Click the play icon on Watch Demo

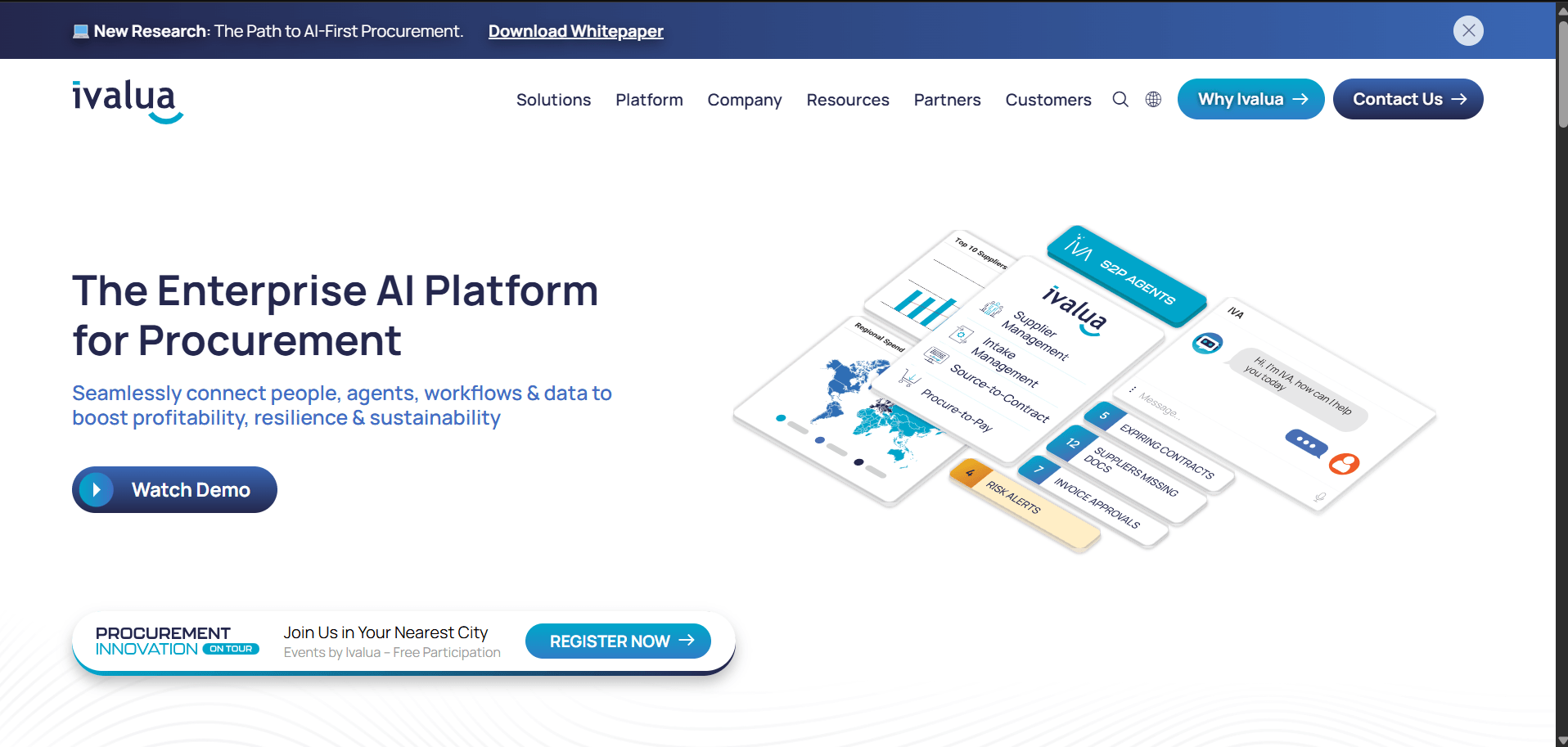point(97,490)
